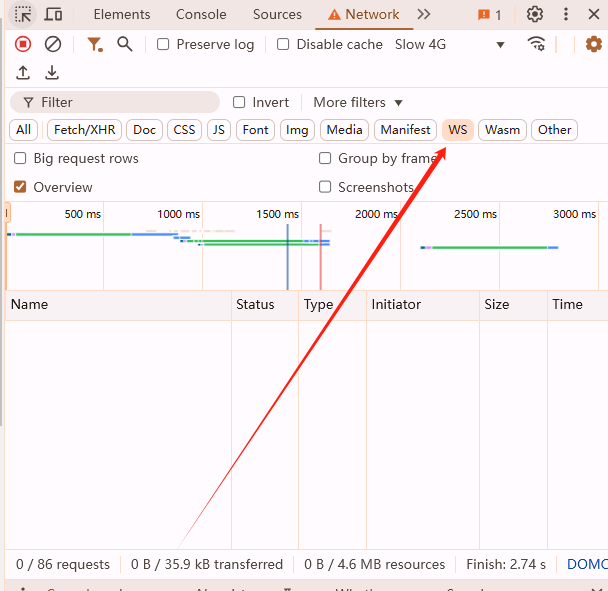Enable Group by frame checkbox
The height and width of the screenshot is (591, 608).
click(x=325, y=158)
